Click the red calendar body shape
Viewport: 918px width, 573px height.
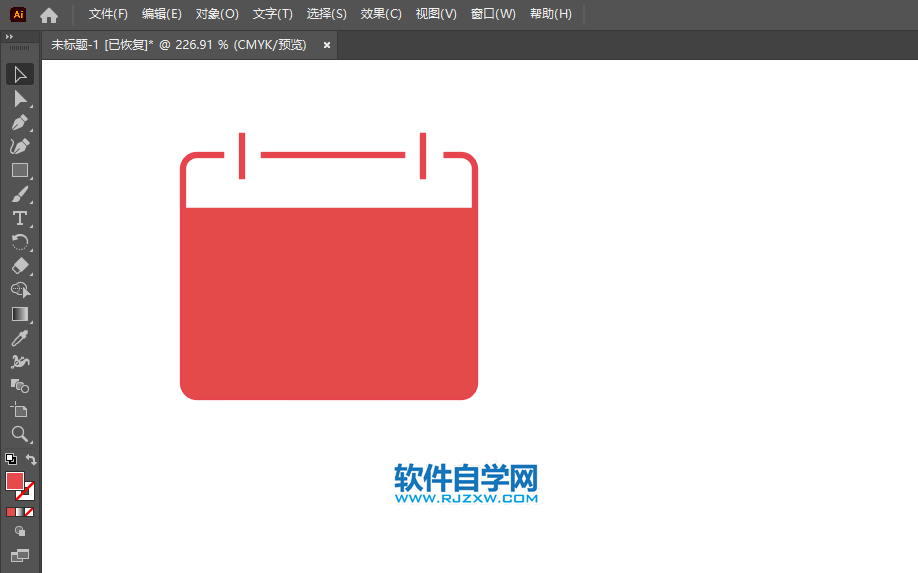(x=329, y=304)
